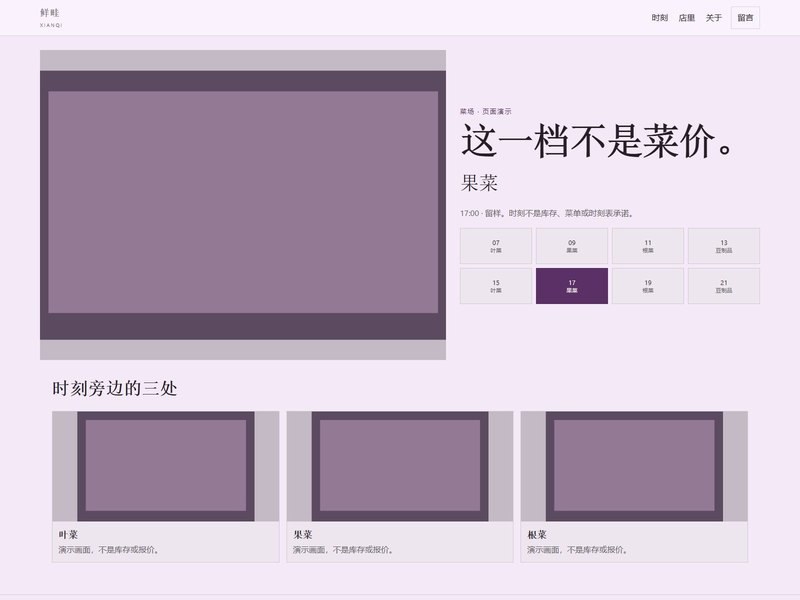
Task: Click the large 果菜 subtitle under headline
Action: (x=479, y=183)
